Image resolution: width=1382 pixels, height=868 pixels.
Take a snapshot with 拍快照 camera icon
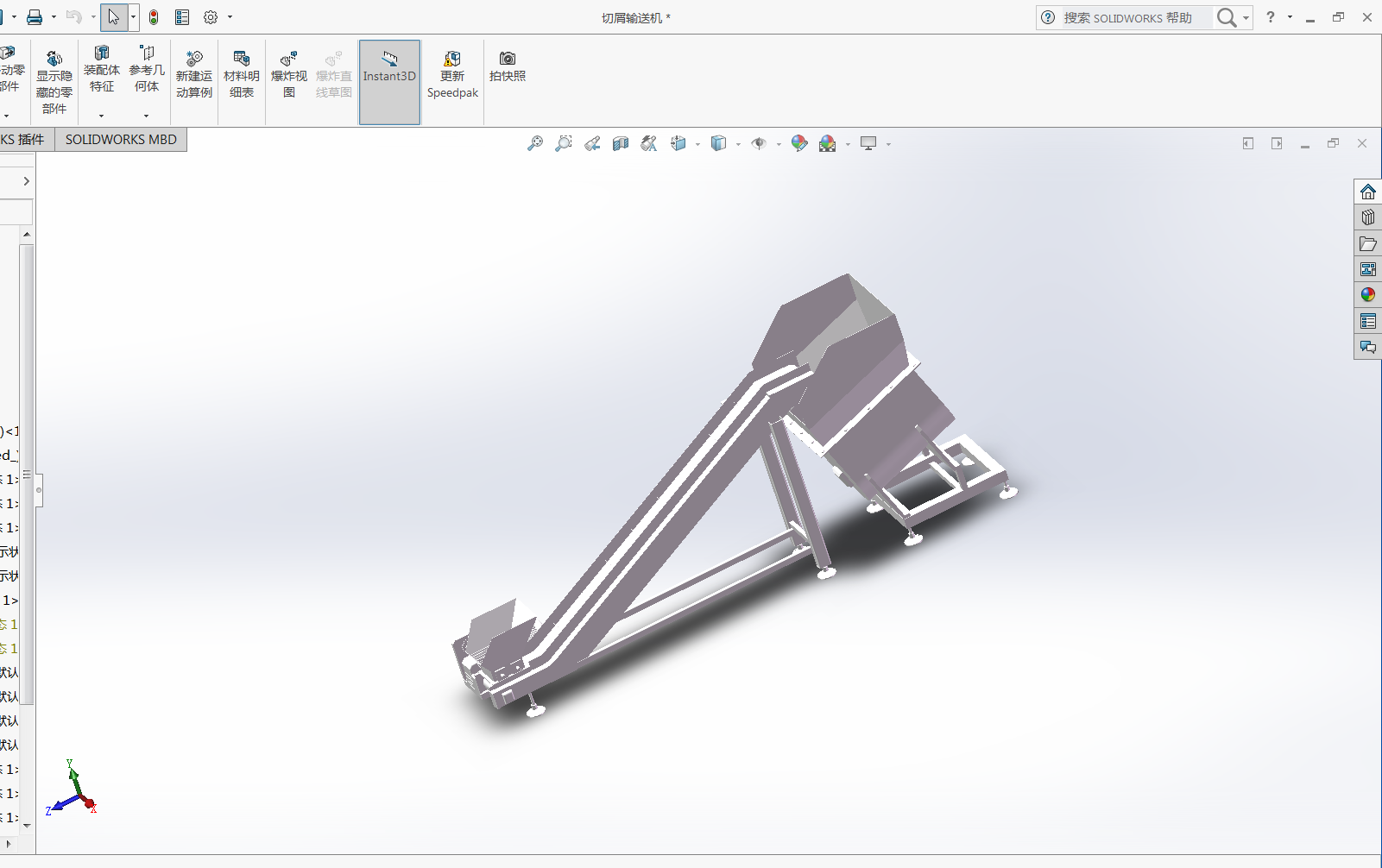point(508,66)
